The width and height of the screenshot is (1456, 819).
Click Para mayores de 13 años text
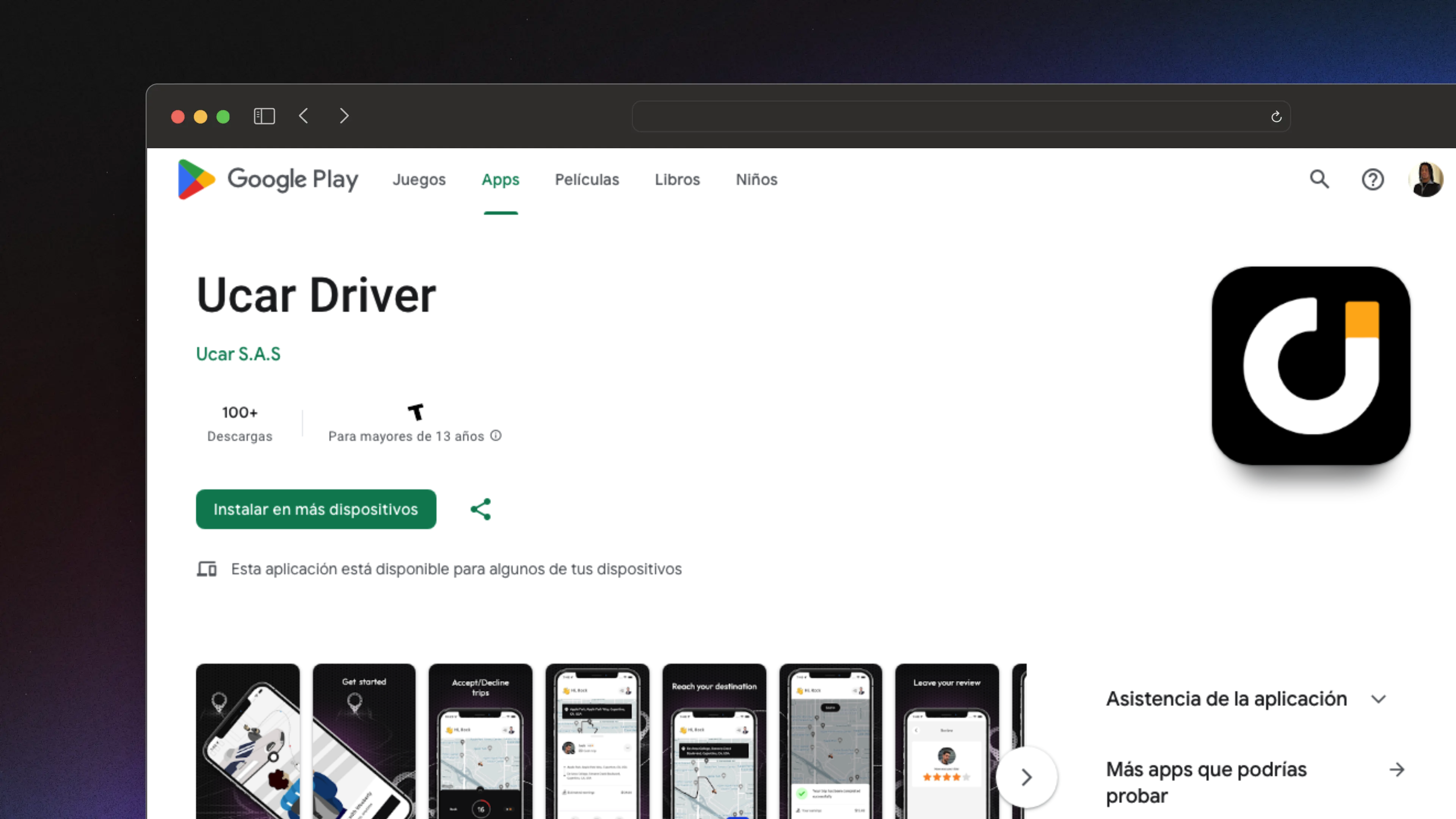click(x=406, y=436)
